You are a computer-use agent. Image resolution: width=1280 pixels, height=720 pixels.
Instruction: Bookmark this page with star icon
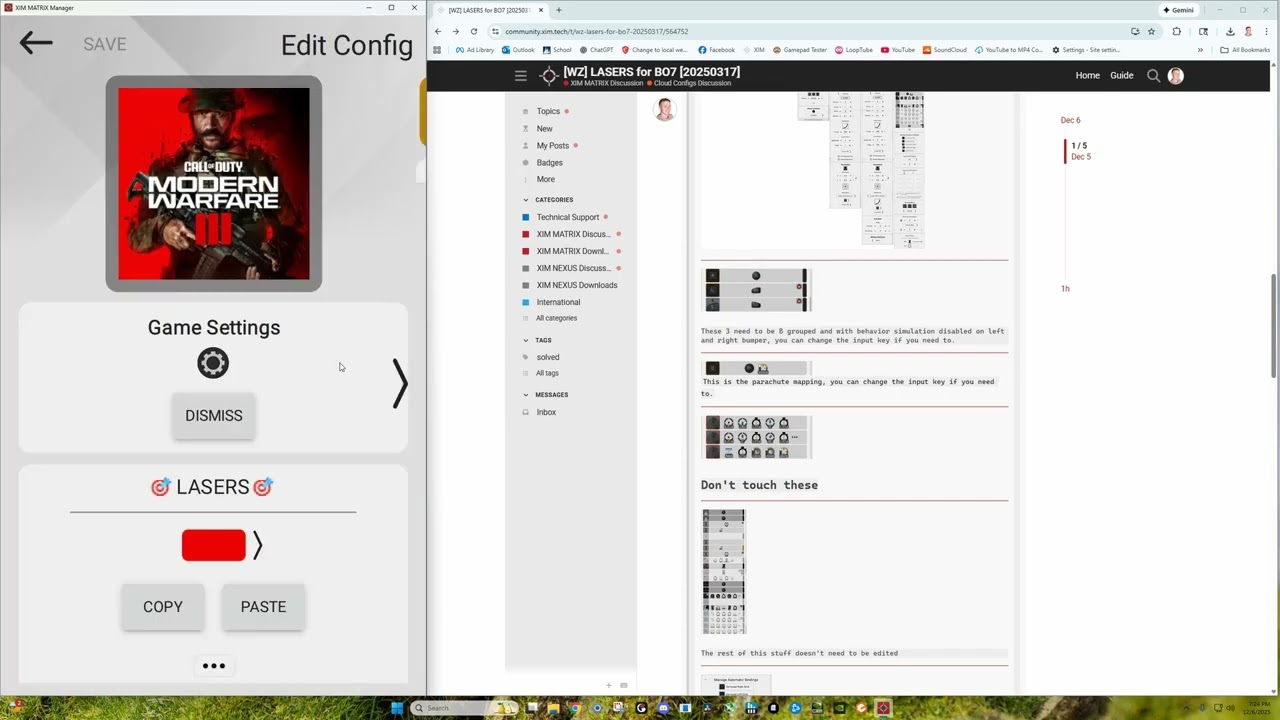click(x=1151, y=31)
